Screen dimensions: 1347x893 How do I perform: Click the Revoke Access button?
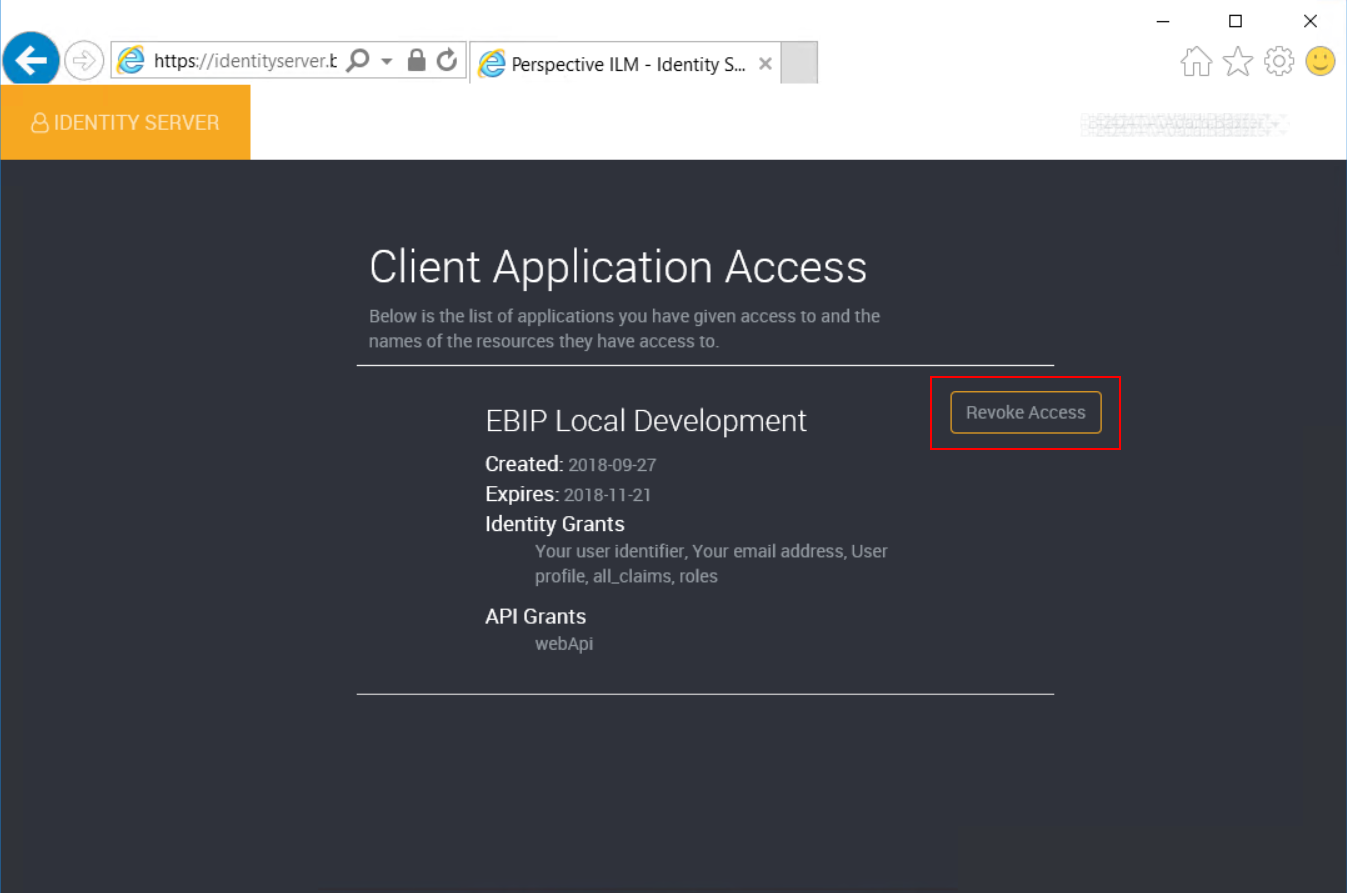click(x=1025, y=412)
